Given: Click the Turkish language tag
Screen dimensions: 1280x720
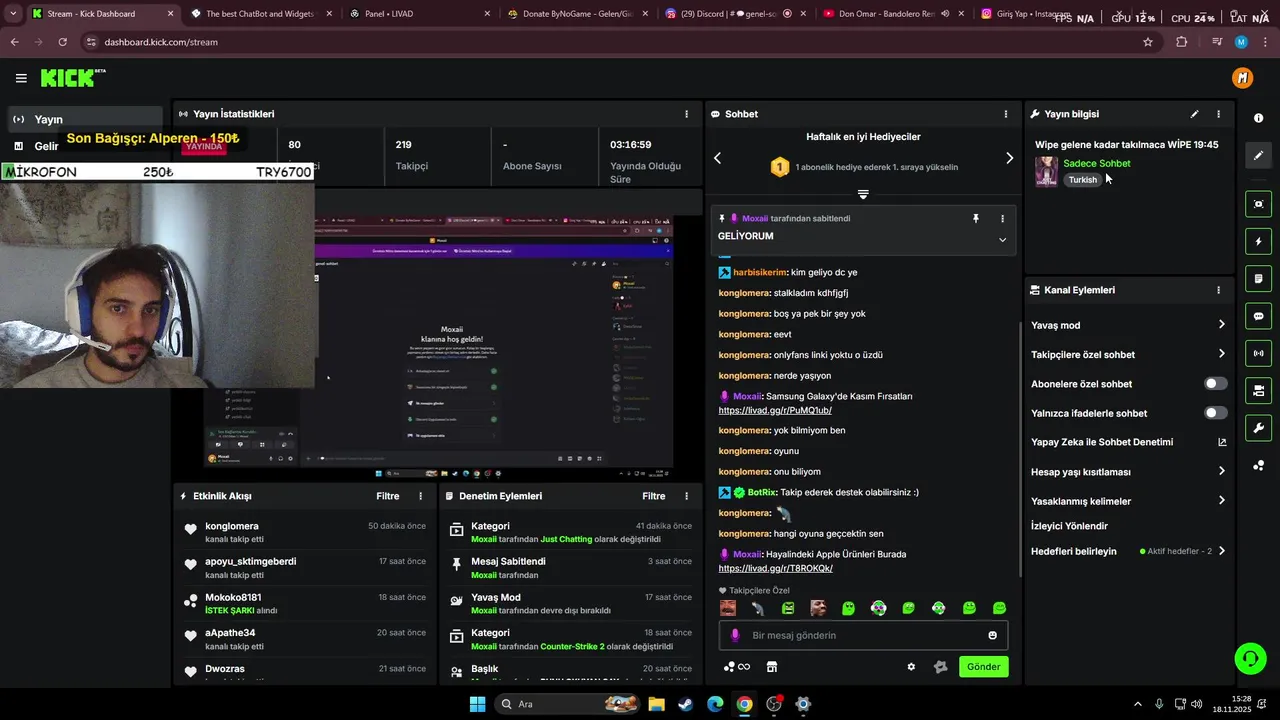Looking at the screenshot, I should (x=1082, y=180).
